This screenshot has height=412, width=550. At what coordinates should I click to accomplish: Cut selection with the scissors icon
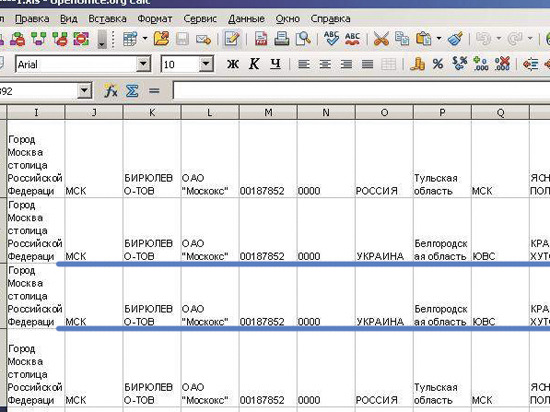381,39
